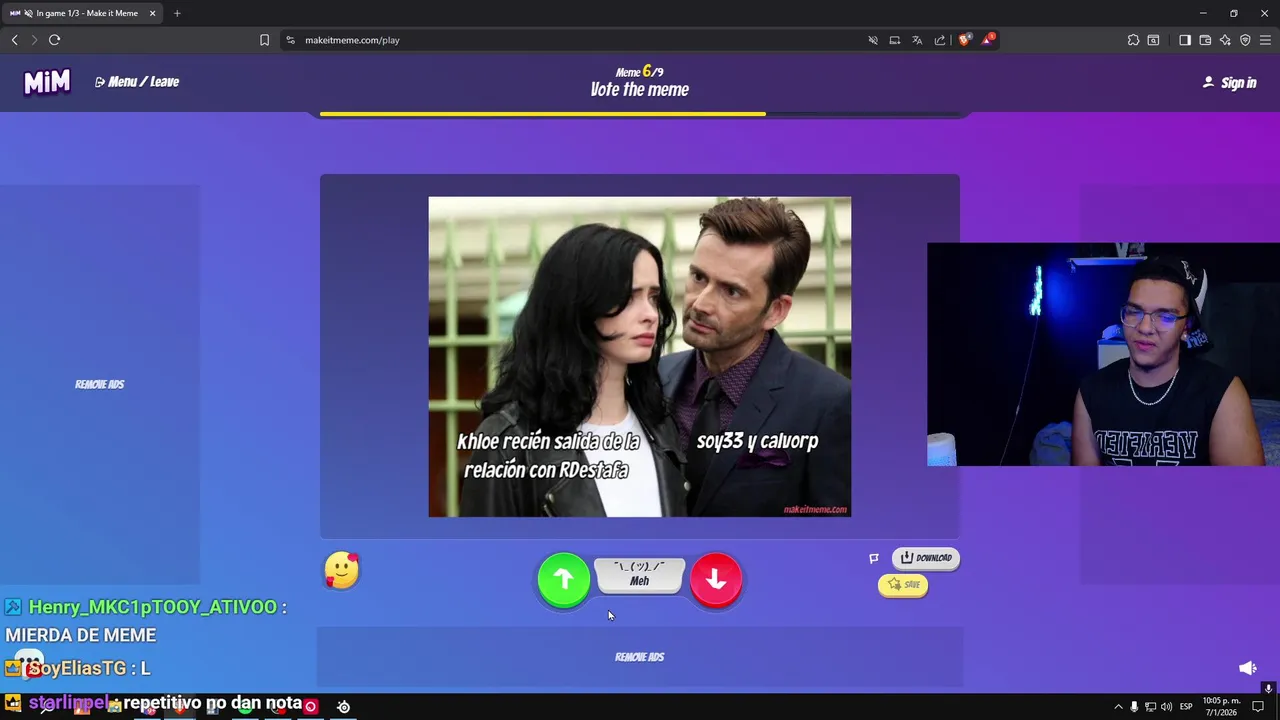The height and width of the screenshot is (720, 1280).
Task: Open Menu / Leave
Action: [137, 82]
